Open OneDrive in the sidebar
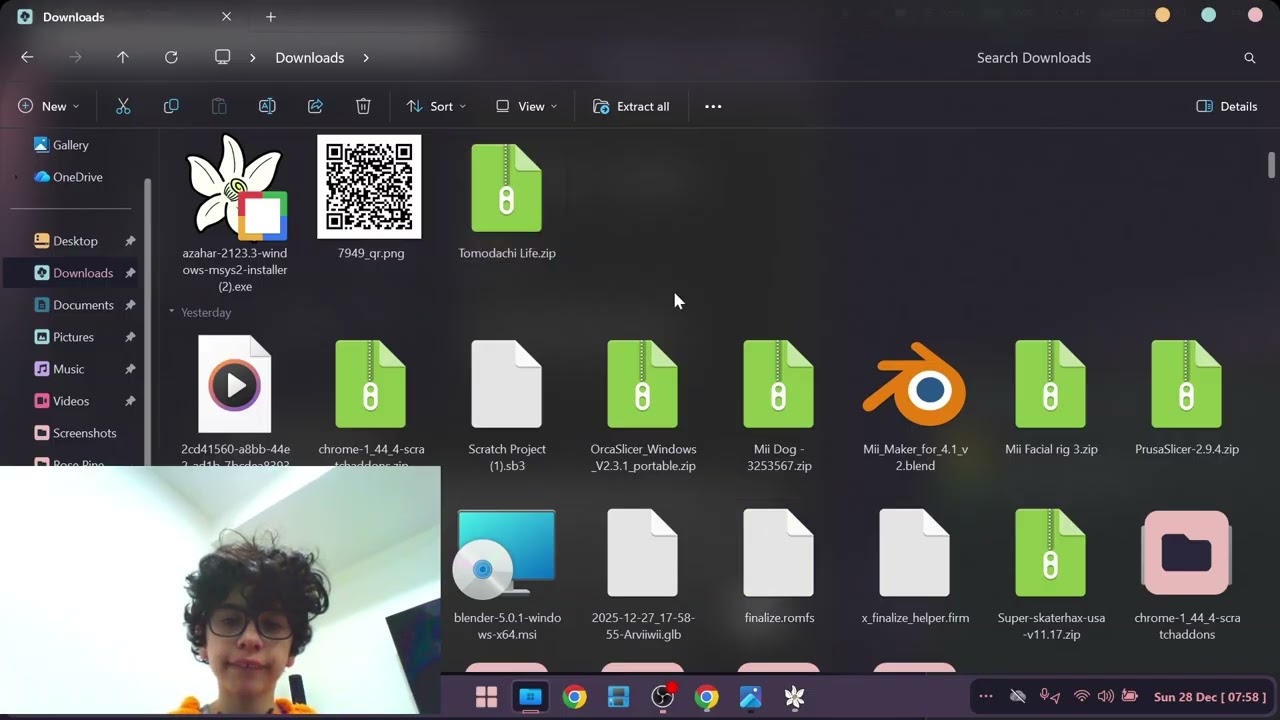The image size is (1280, 720). click(x=77, y=177)
